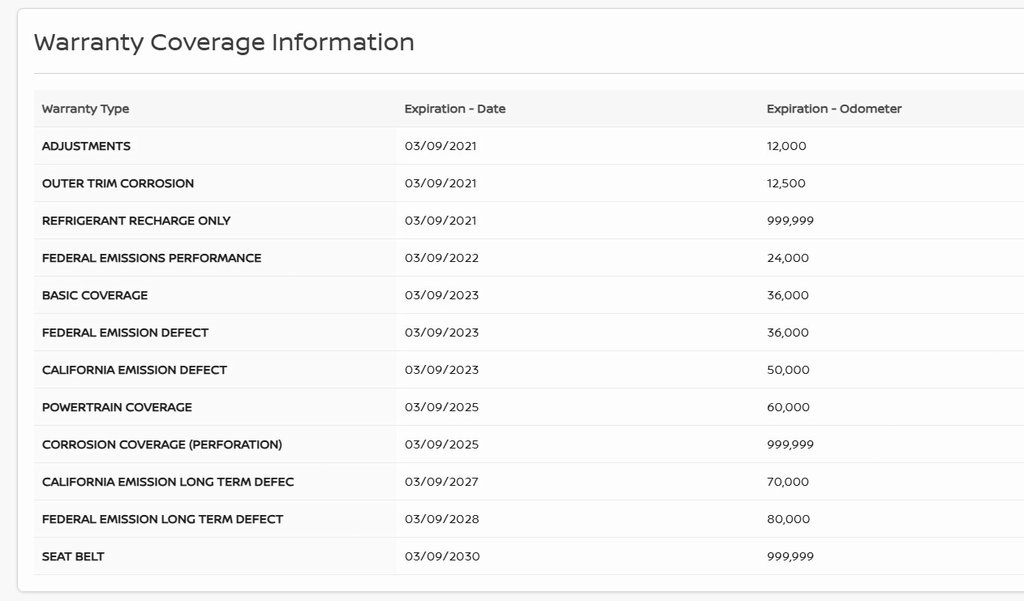Select the OUTER TRIM CORROSION entry

point(118,184)
